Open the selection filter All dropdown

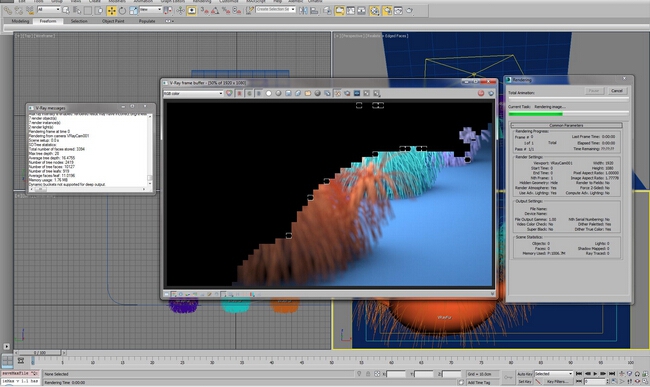49,9
